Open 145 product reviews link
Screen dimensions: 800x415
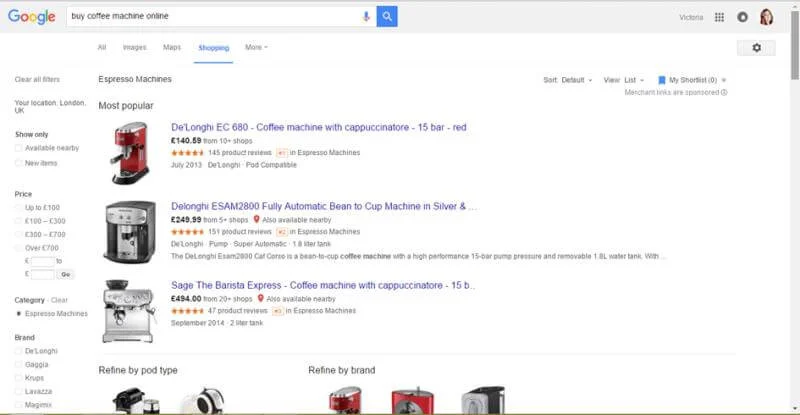239,153
